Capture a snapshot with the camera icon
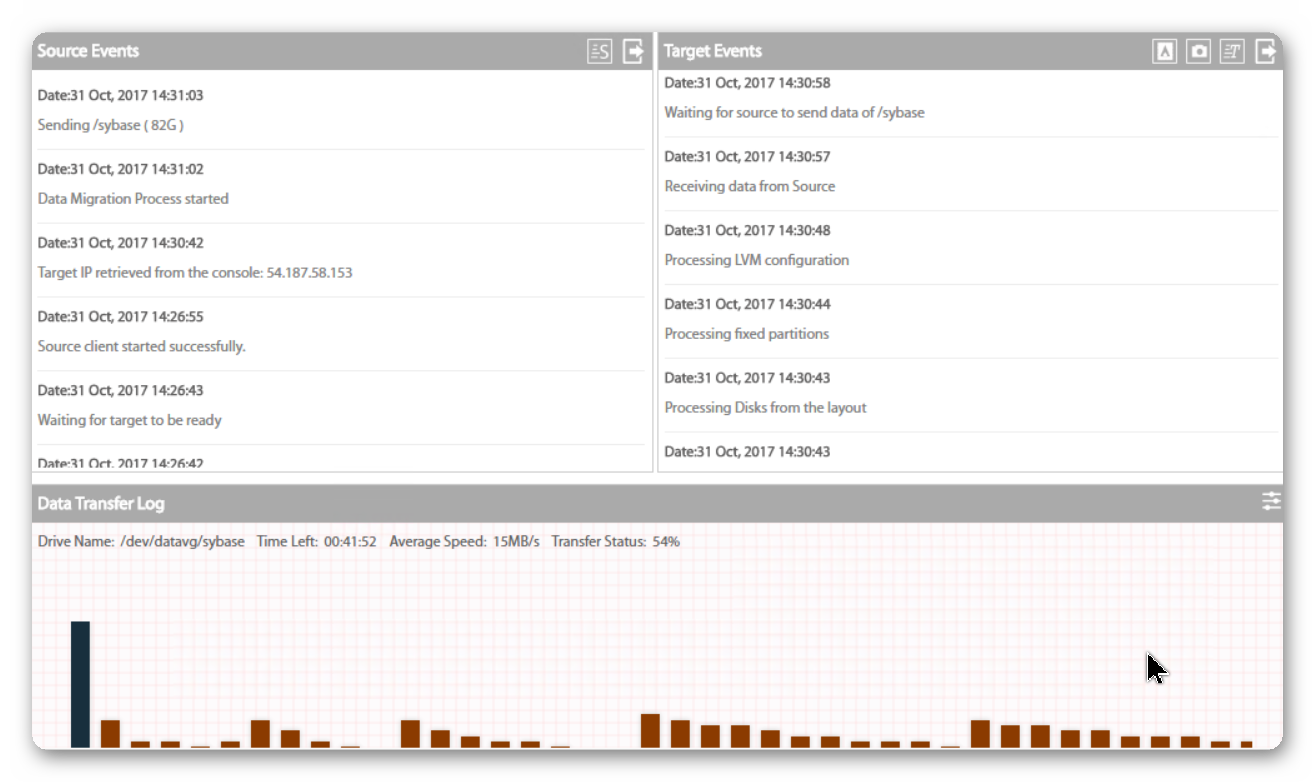The width and height of the screenshot is (1315, 782). pos(1199,50)
